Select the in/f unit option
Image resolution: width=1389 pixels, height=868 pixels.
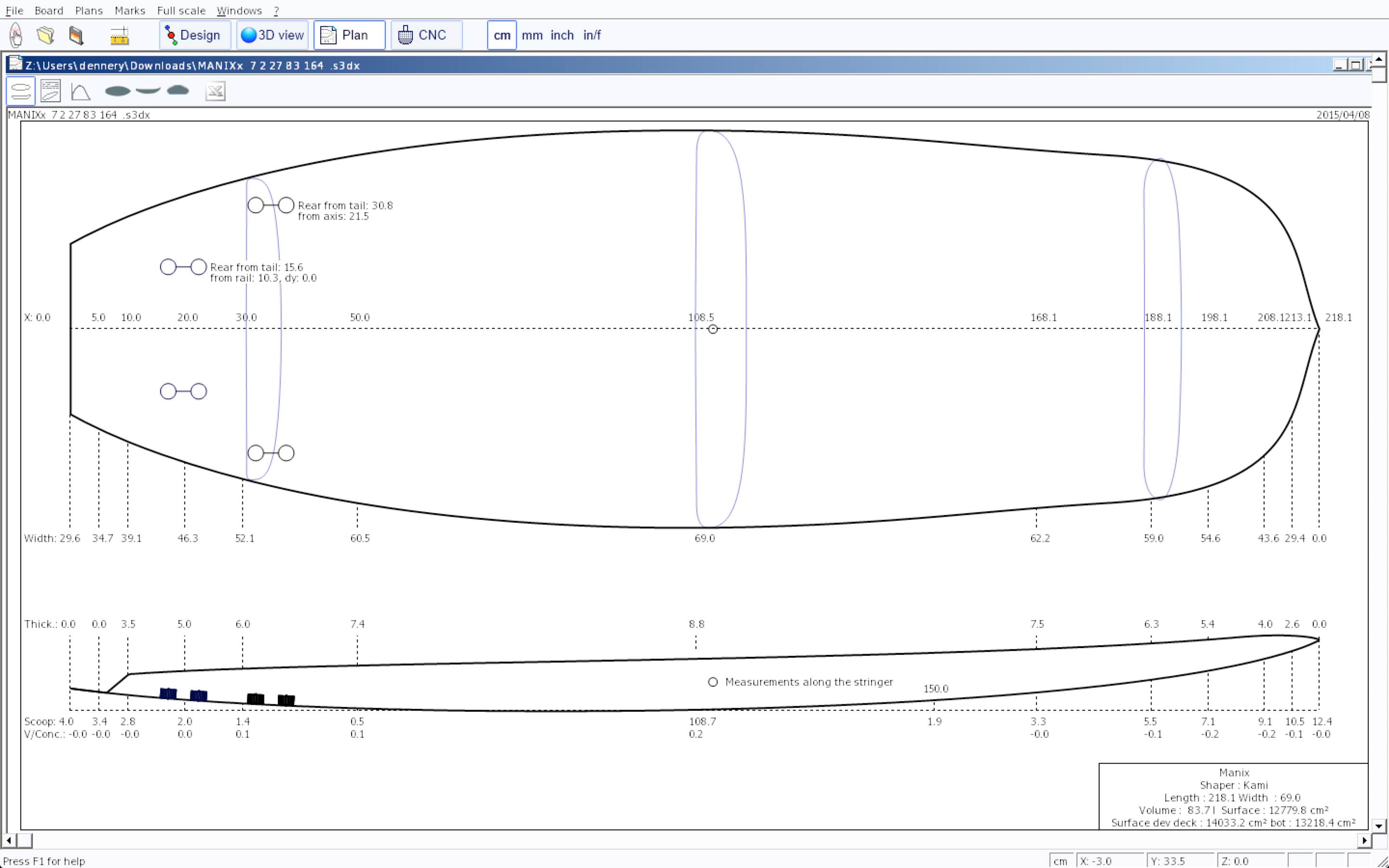[x=592, y=35]
